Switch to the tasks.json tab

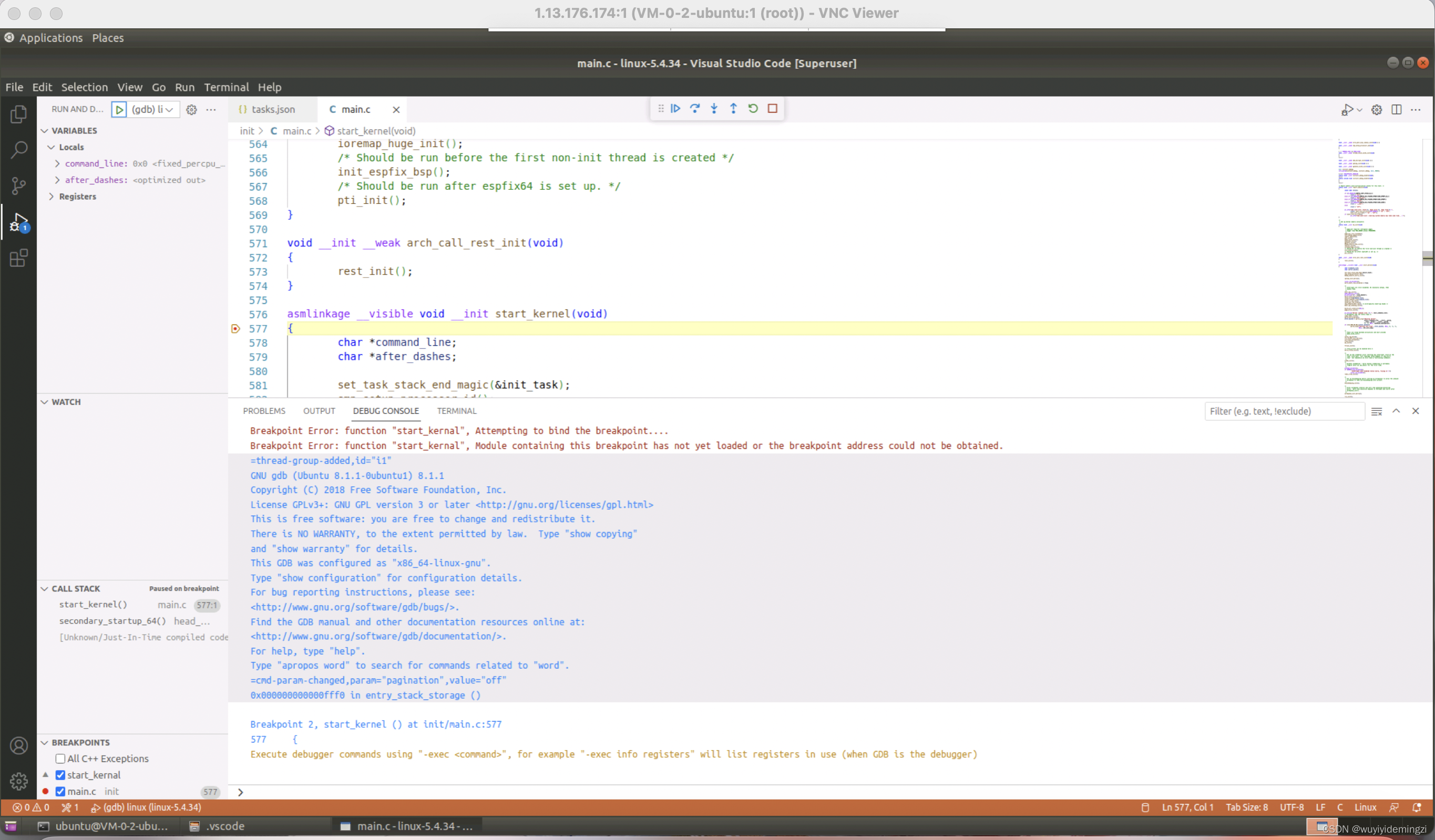tap(273, 109)
